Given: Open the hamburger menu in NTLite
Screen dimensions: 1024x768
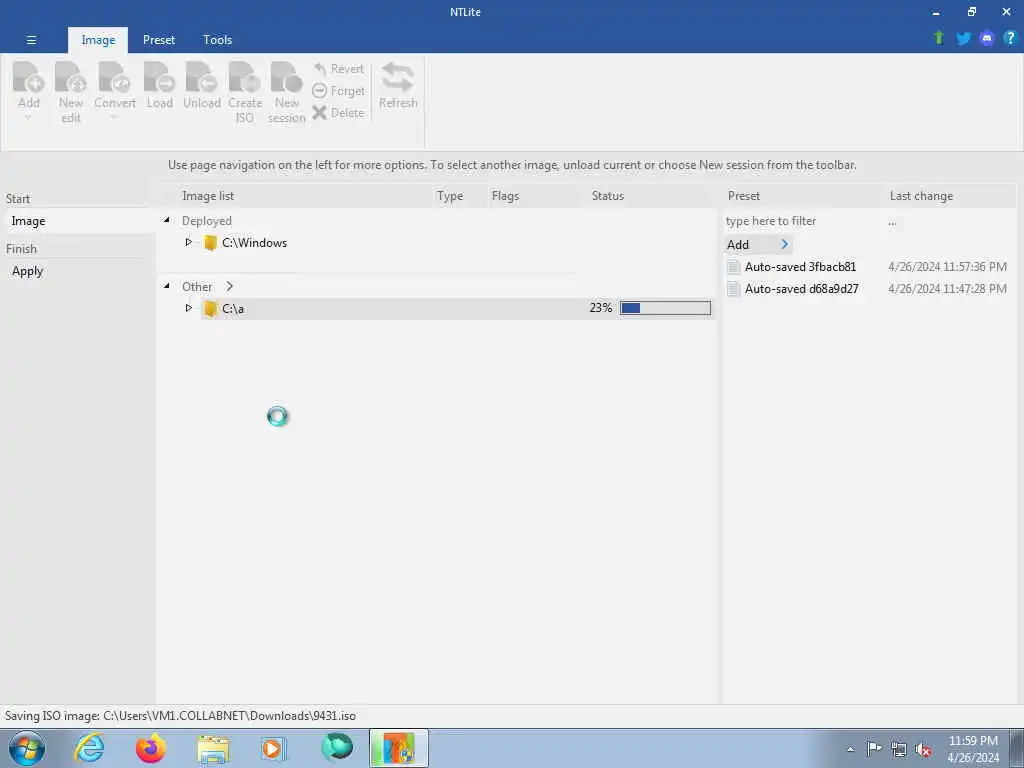Looking at the screenshot, I should pos(31,40).
